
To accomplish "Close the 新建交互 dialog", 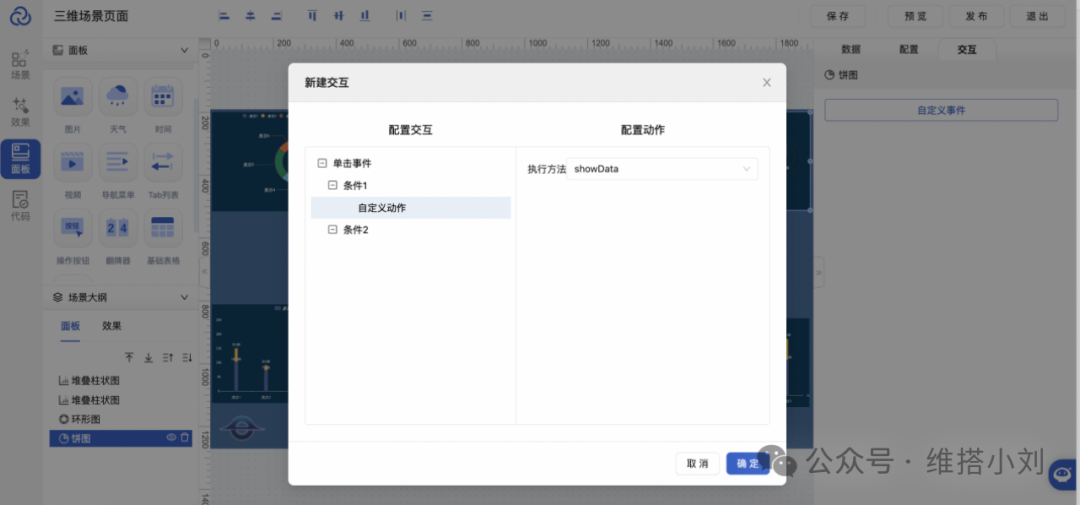I will (x=767, y=83).
